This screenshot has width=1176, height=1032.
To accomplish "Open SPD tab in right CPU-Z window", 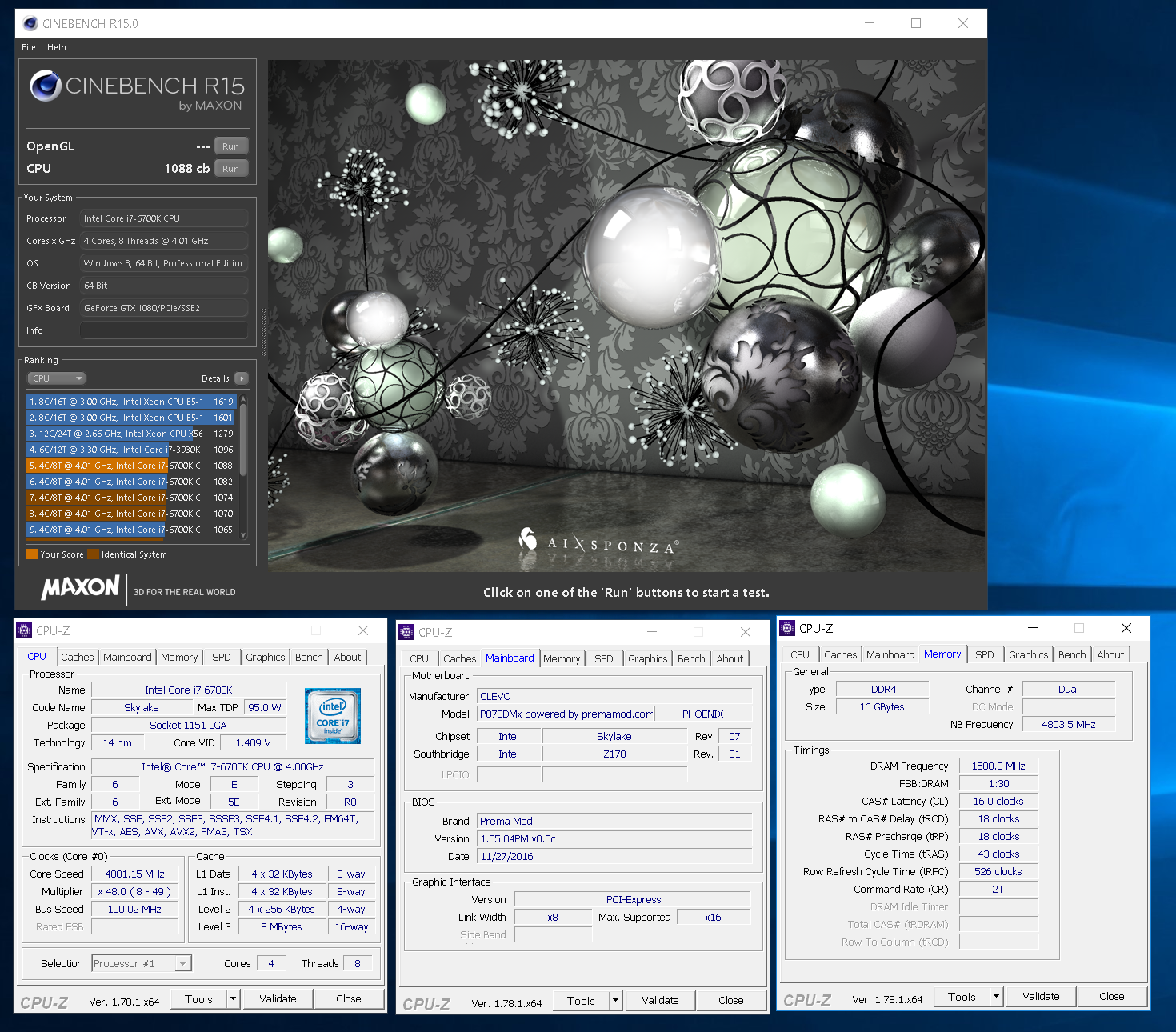I will point(985,654).
